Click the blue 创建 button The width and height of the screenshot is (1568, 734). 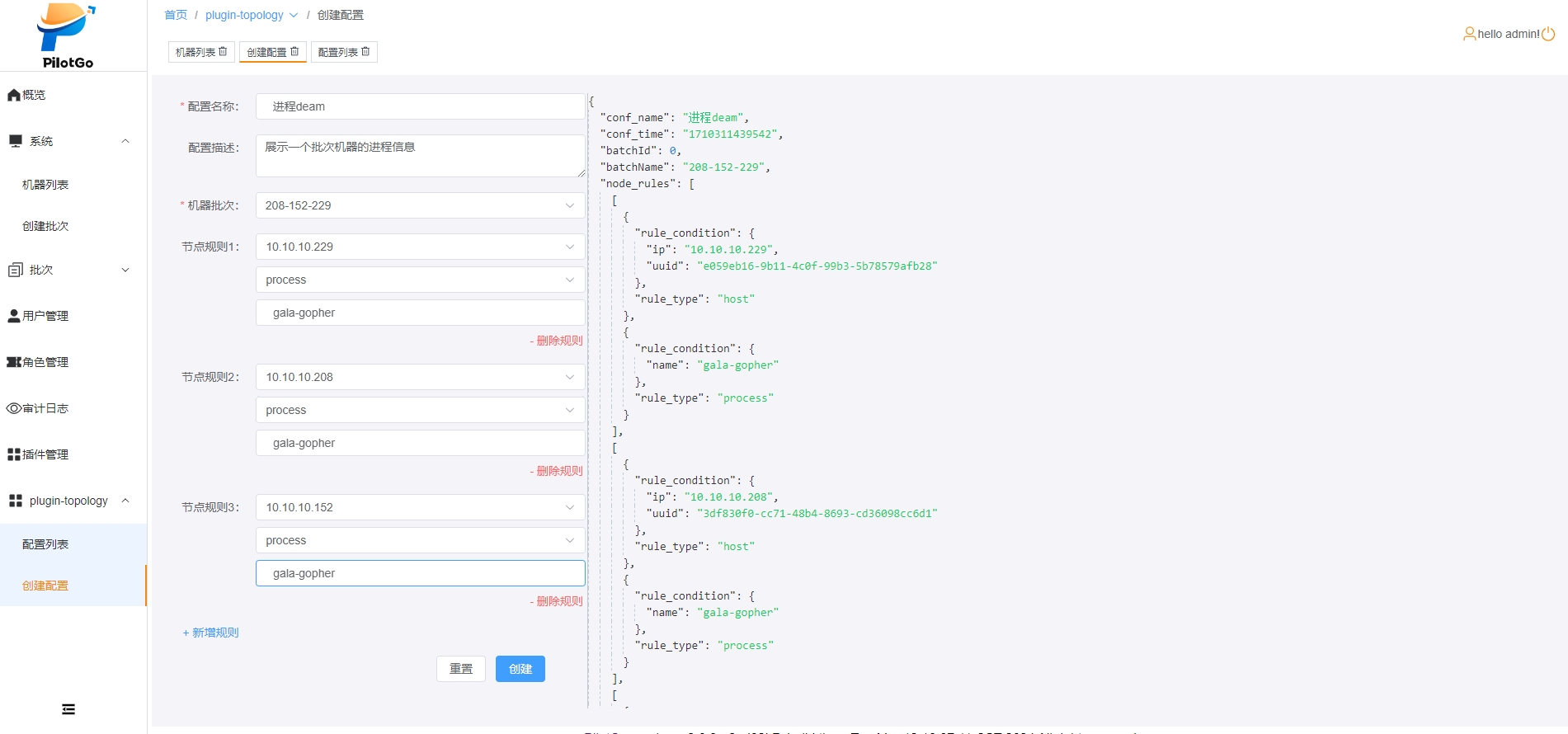[x=520, y=669]
